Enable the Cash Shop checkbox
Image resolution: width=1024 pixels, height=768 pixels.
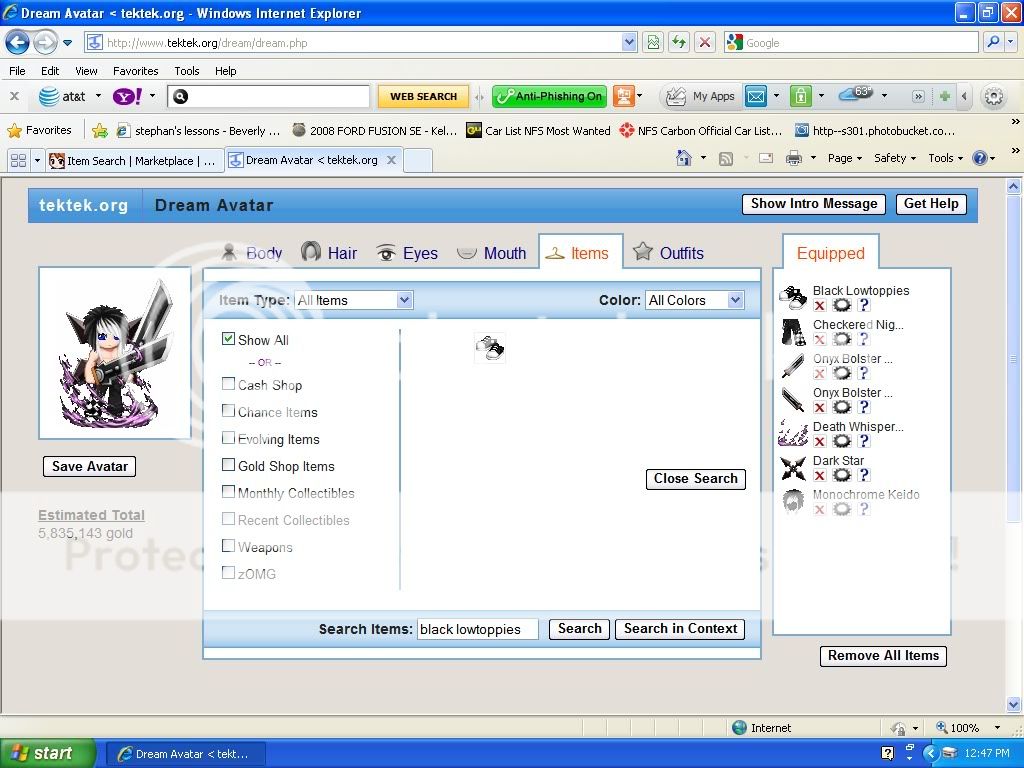[229, 384]
